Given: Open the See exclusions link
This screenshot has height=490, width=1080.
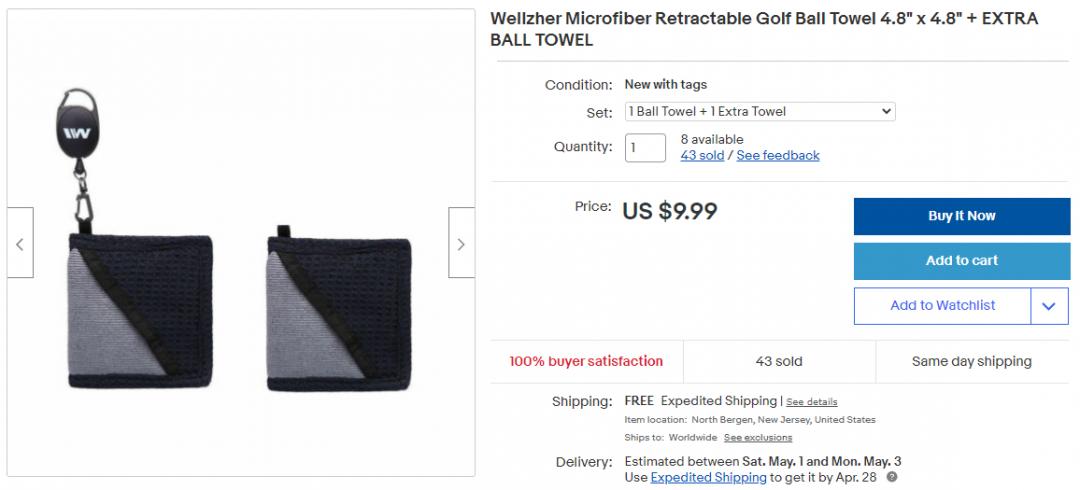Looking at the screenshot, I should click(758, 438).
